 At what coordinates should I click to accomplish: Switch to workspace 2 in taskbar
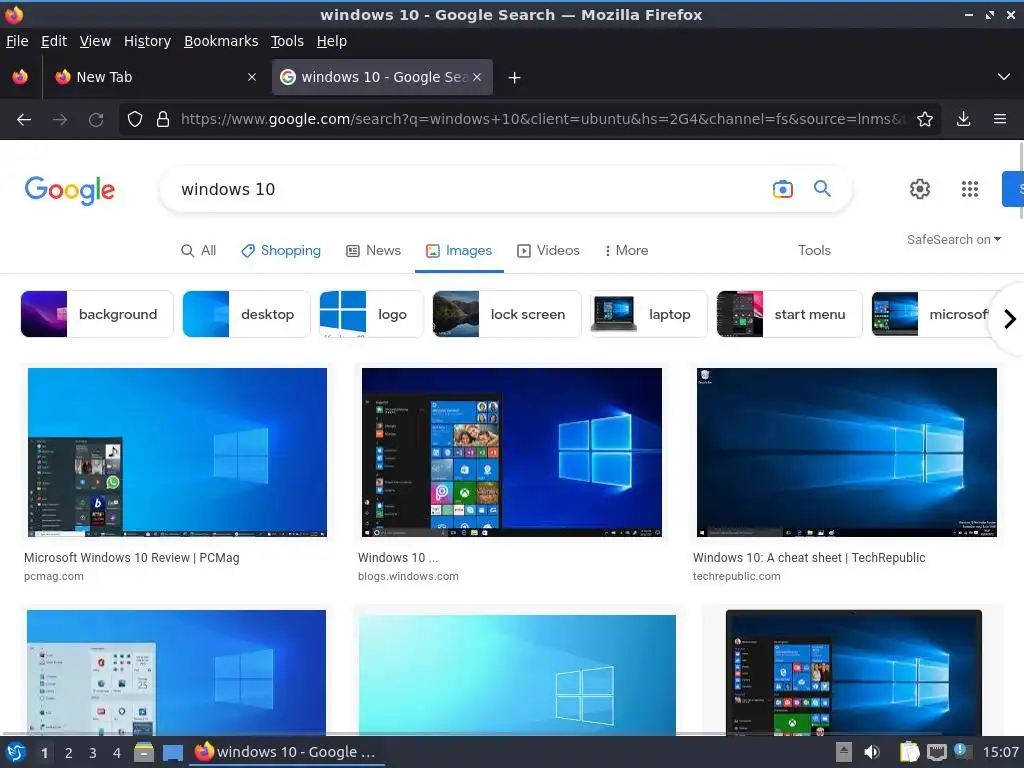pyautogui.click(x=69, y=753)
